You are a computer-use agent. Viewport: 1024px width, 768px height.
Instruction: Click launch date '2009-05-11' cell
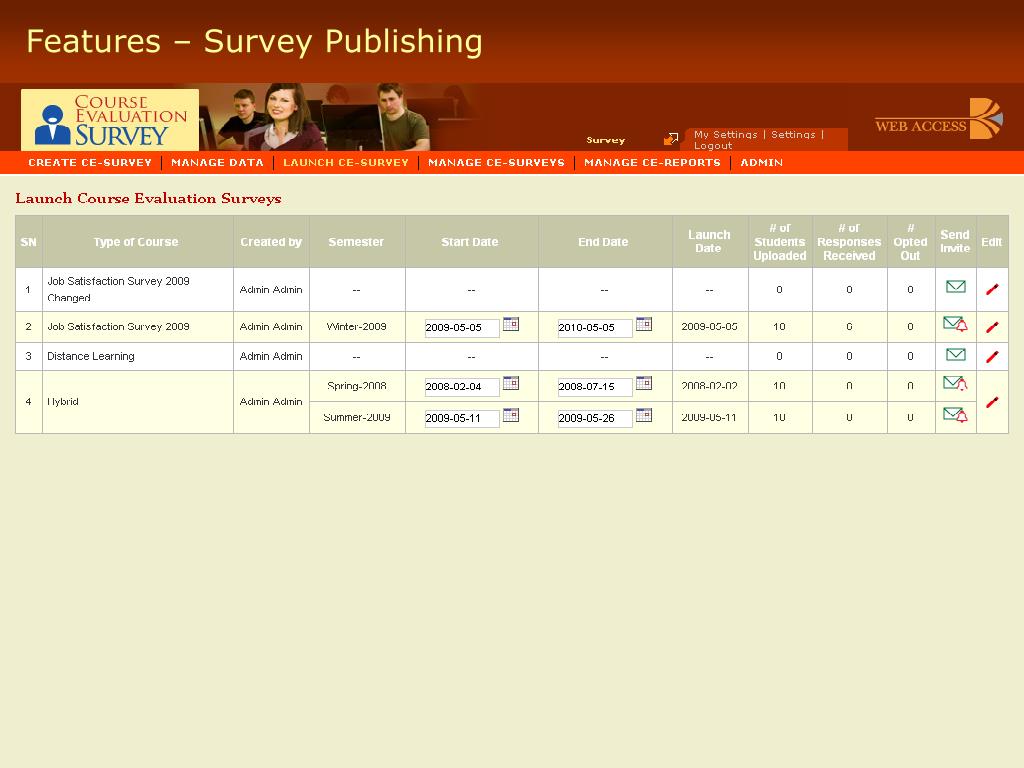709,417
